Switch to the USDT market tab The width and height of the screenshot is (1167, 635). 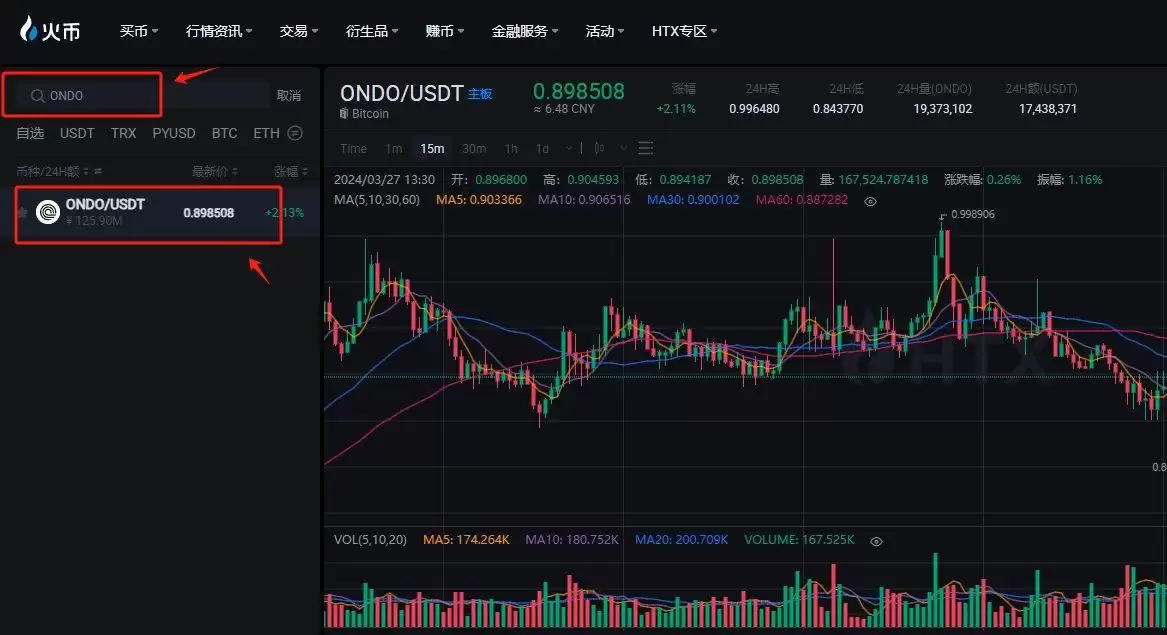[77, 132]
